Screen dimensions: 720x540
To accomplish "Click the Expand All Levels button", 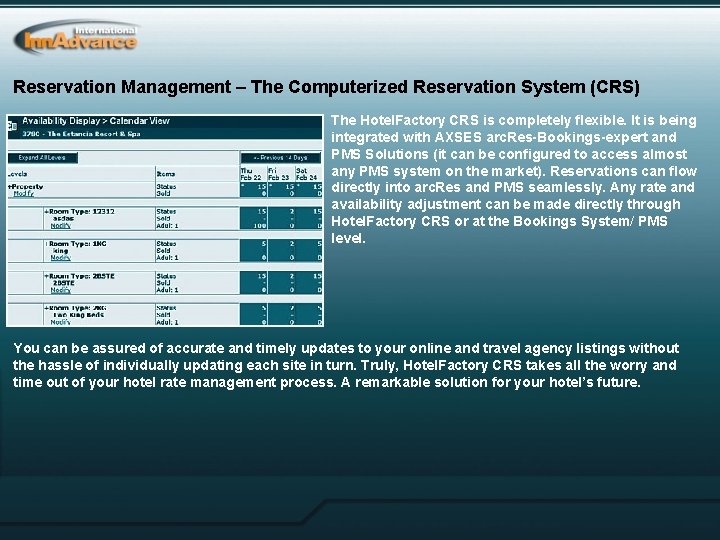I will pos(43,158).
